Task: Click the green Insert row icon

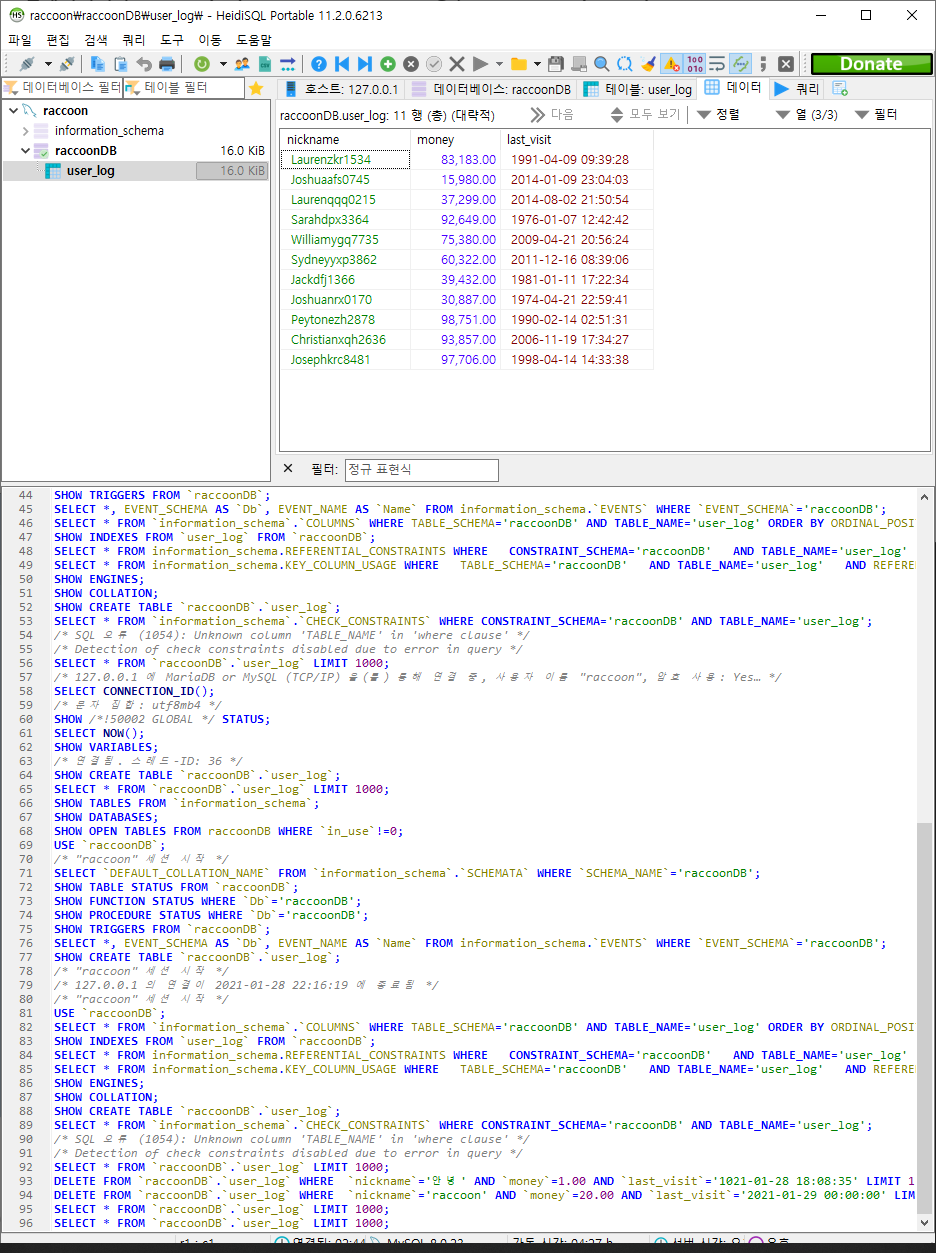Action: (x=388, y=63)
